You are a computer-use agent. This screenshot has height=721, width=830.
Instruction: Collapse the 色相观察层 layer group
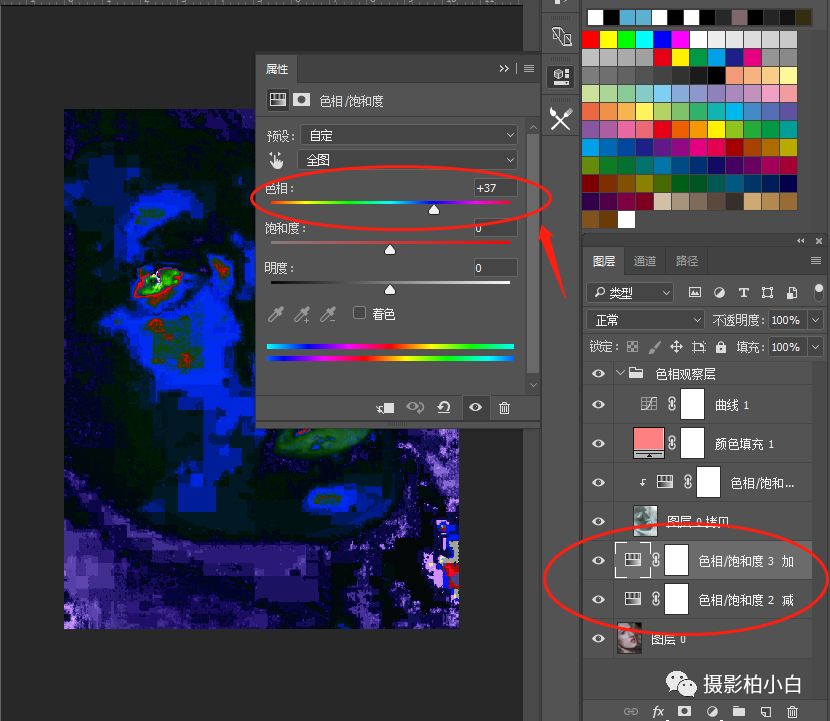tap(622, 373)
